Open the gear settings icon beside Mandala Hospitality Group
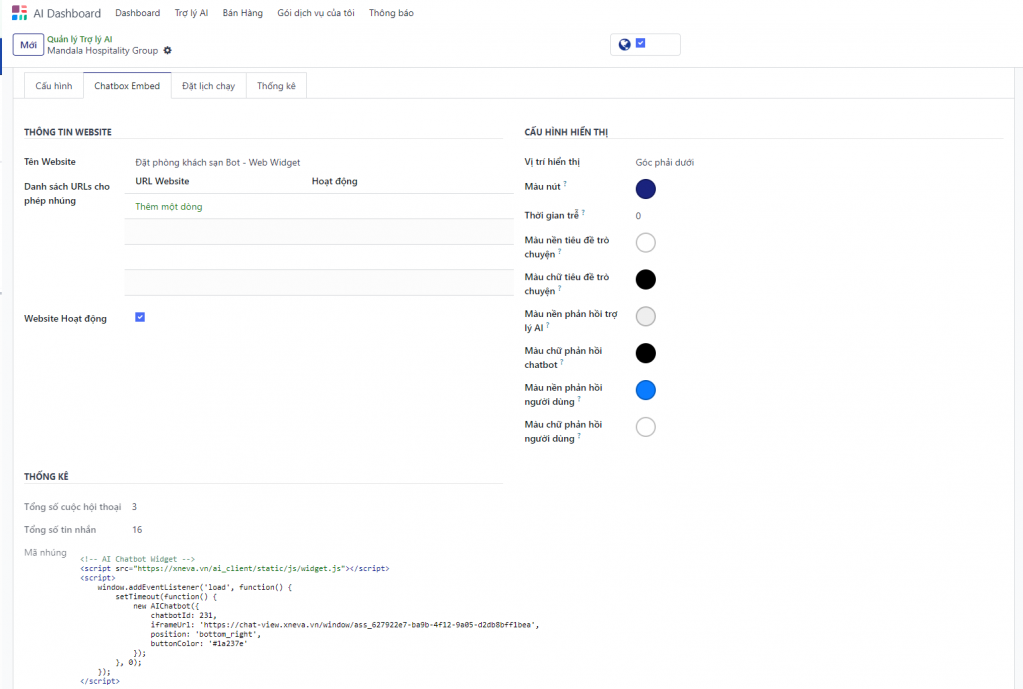The width and height of the screenshot is (1023, 689). click(x=168, y=50)
